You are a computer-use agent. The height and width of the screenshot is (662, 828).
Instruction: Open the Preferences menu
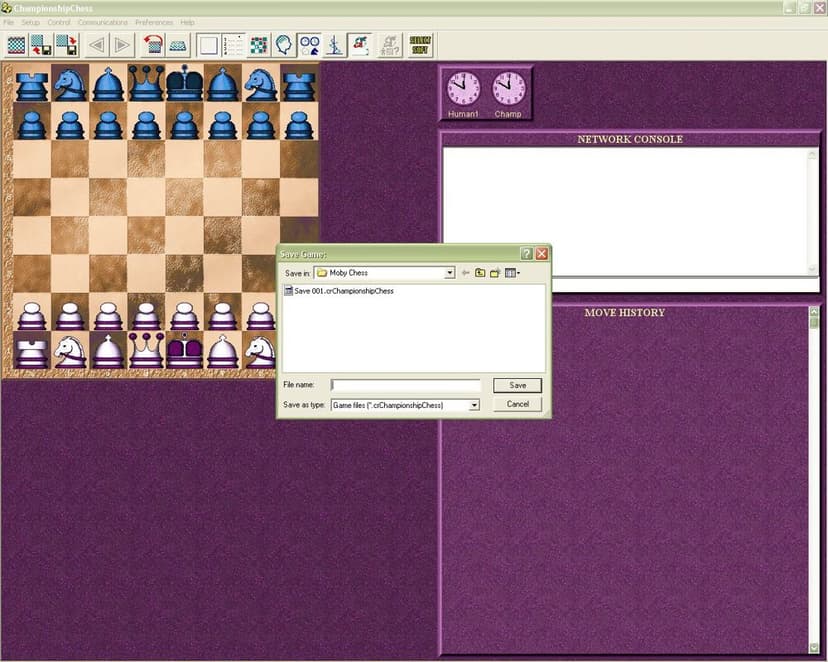[154, 22]
